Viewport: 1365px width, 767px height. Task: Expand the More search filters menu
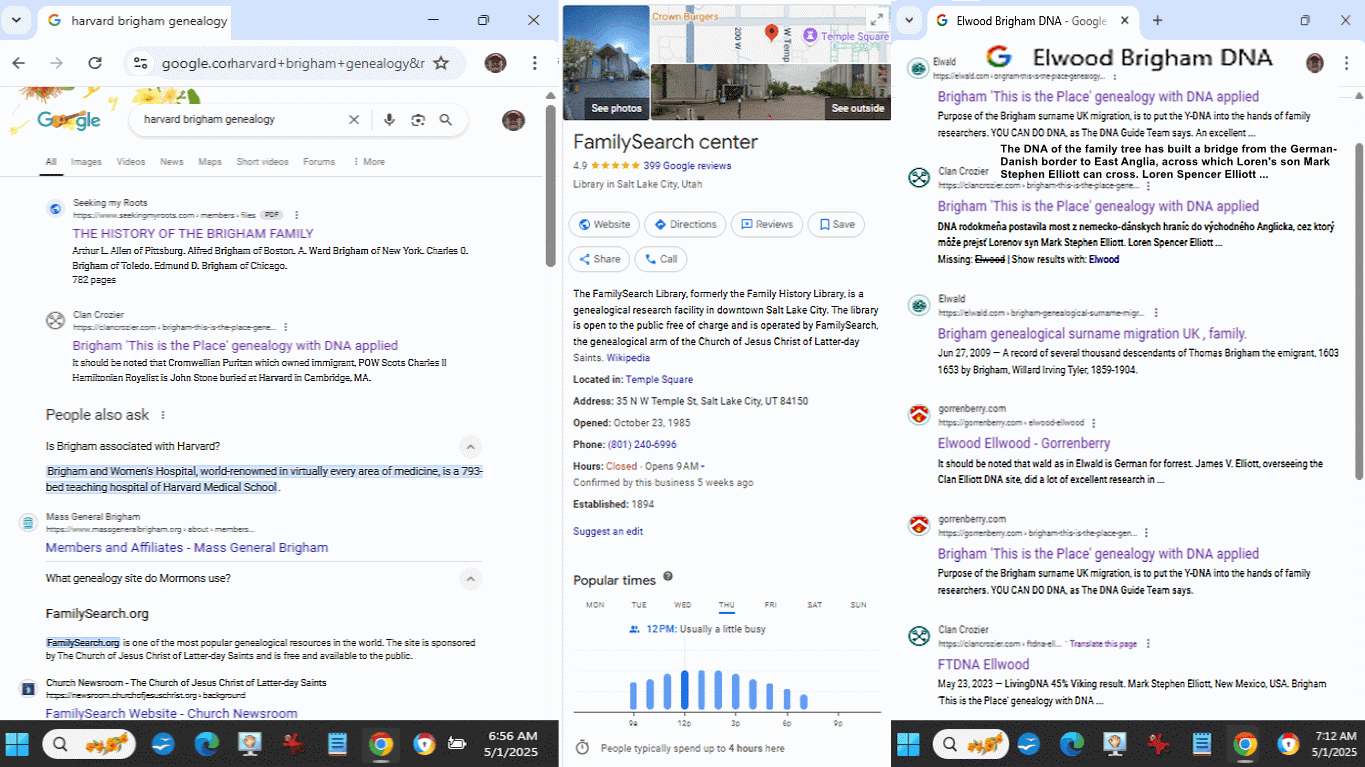click(x=369, y=162)
